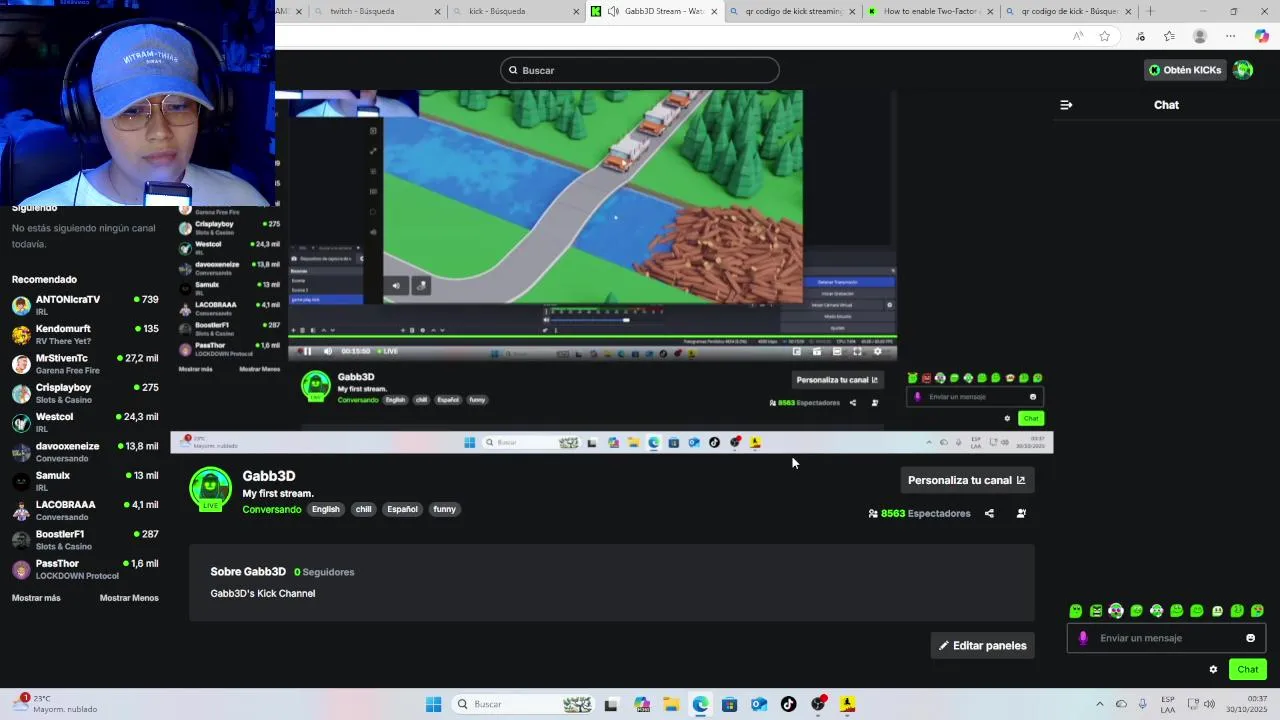Open the LACOBRAAA recommended channel
Image resolution: width=1280 pixels, height=720 pixels.
pyautogui.click(x=85, y=510)
